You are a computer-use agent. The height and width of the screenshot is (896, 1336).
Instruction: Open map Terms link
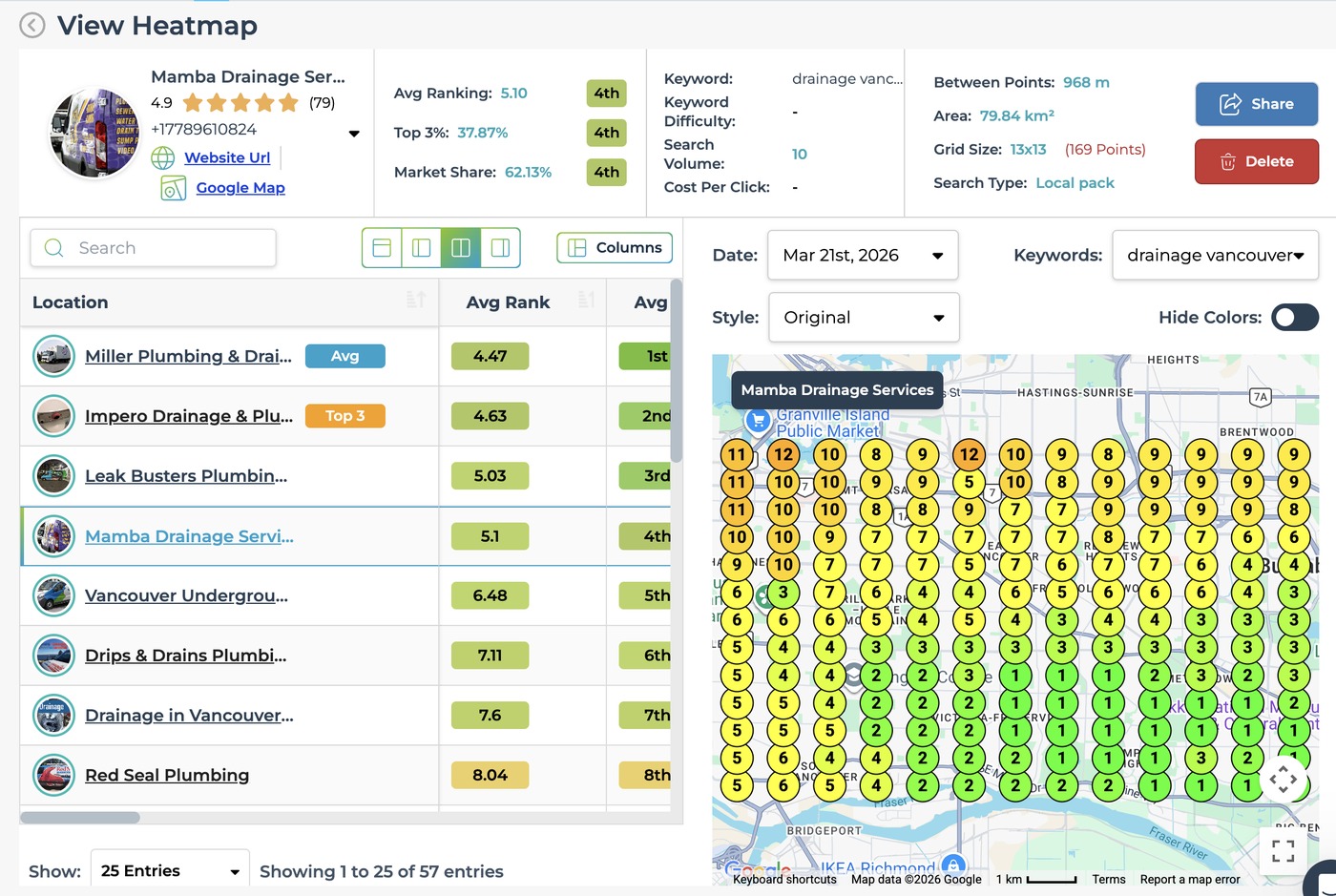(x=1109, y=880)
